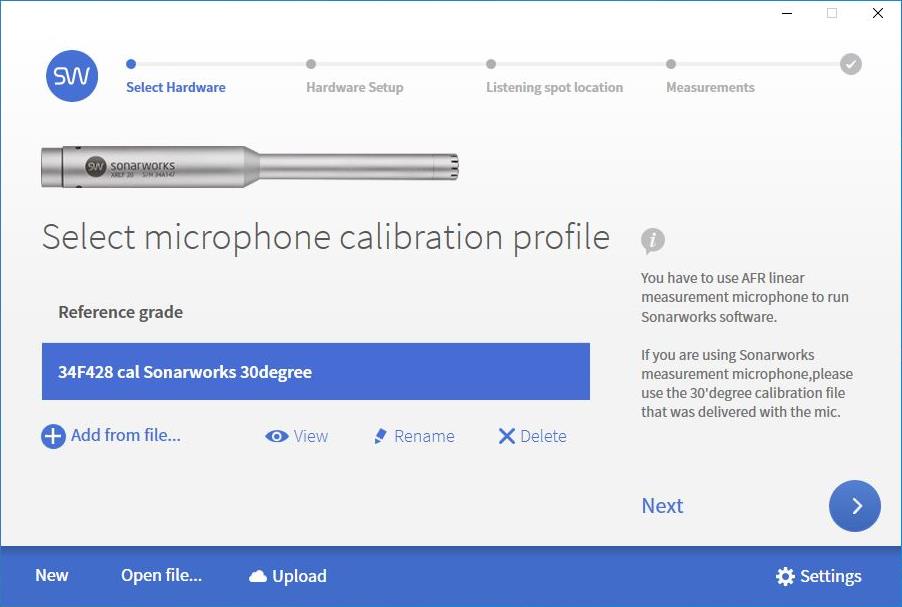This screenshot has width=902, height=607.
Task: Click the Sonarworks SW logo icon
Action: 71,75
